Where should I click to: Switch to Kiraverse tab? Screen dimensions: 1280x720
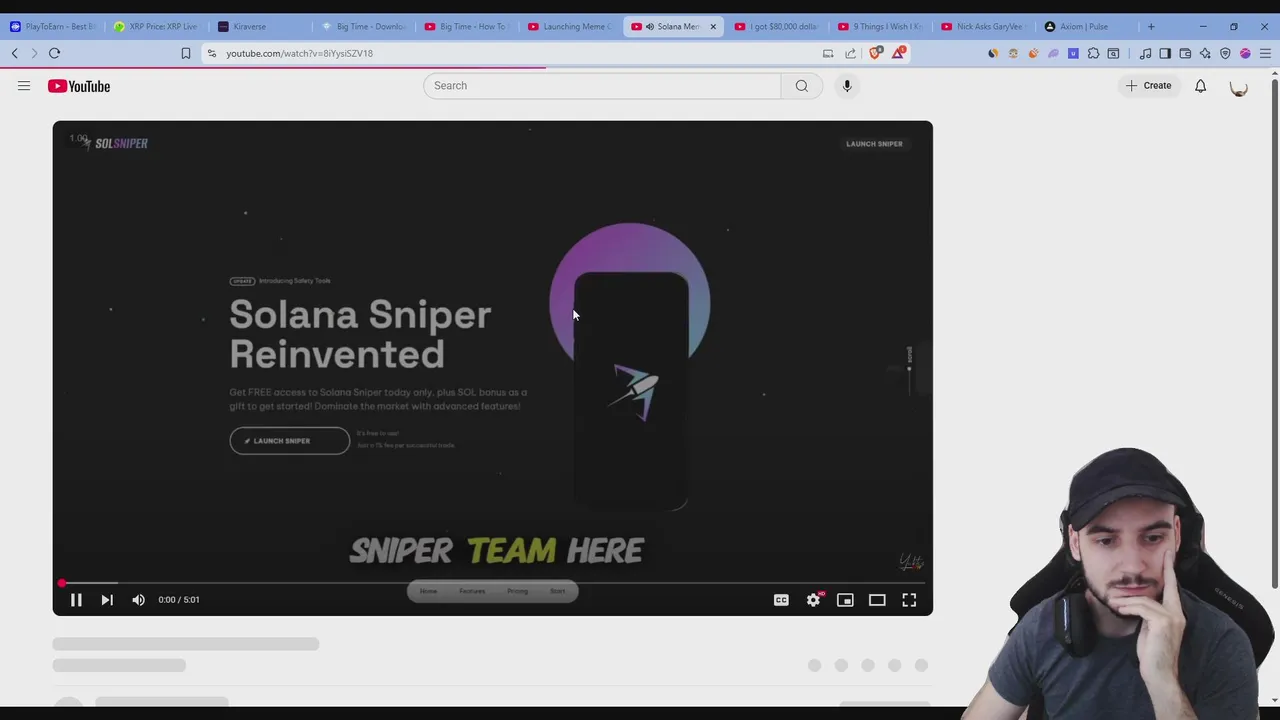[x=260, y=27]
